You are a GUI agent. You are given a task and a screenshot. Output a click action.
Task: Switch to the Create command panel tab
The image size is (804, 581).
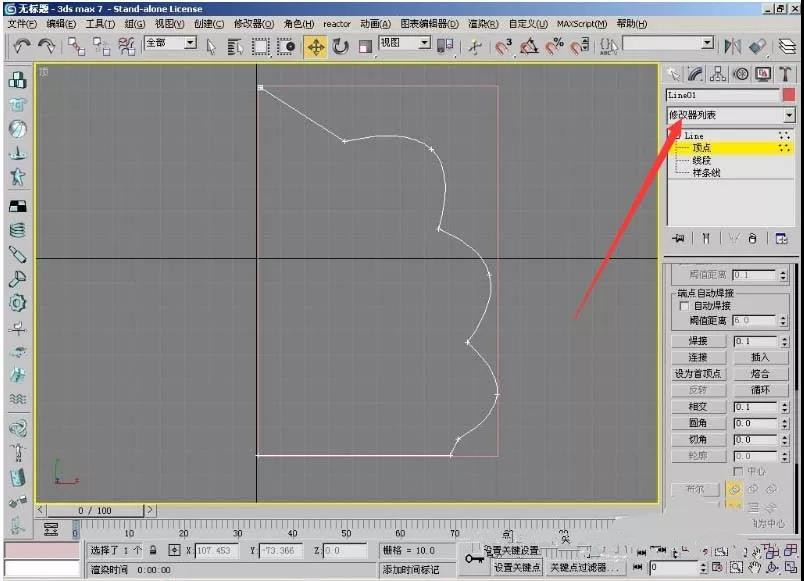673,75
